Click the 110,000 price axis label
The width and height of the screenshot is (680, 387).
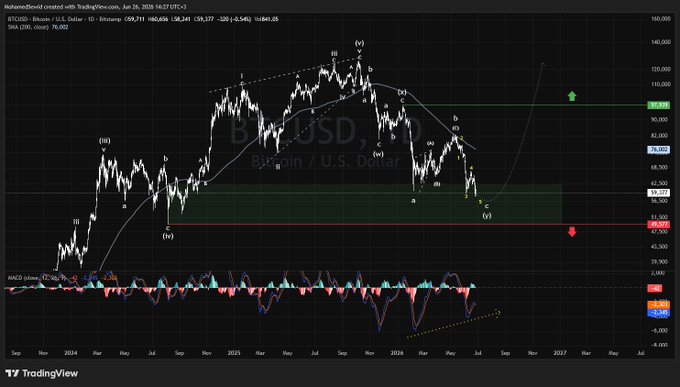coord(661,84)
